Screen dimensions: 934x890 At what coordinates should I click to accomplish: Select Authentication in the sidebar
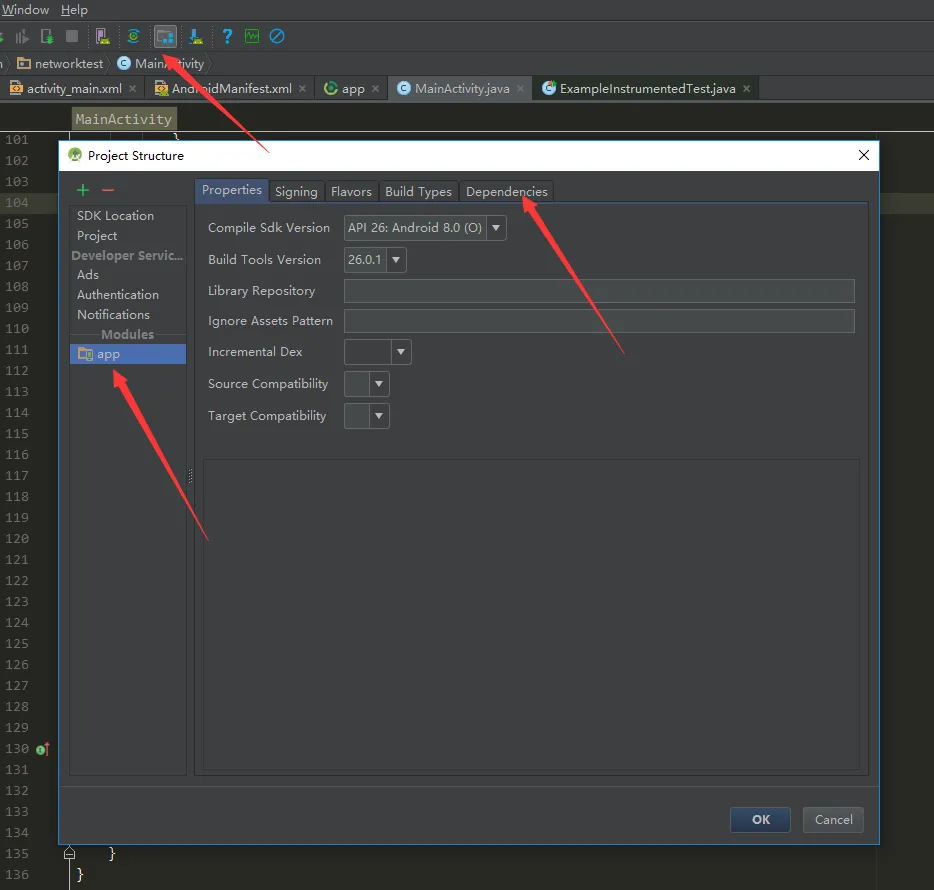click(x=118, y=294)
